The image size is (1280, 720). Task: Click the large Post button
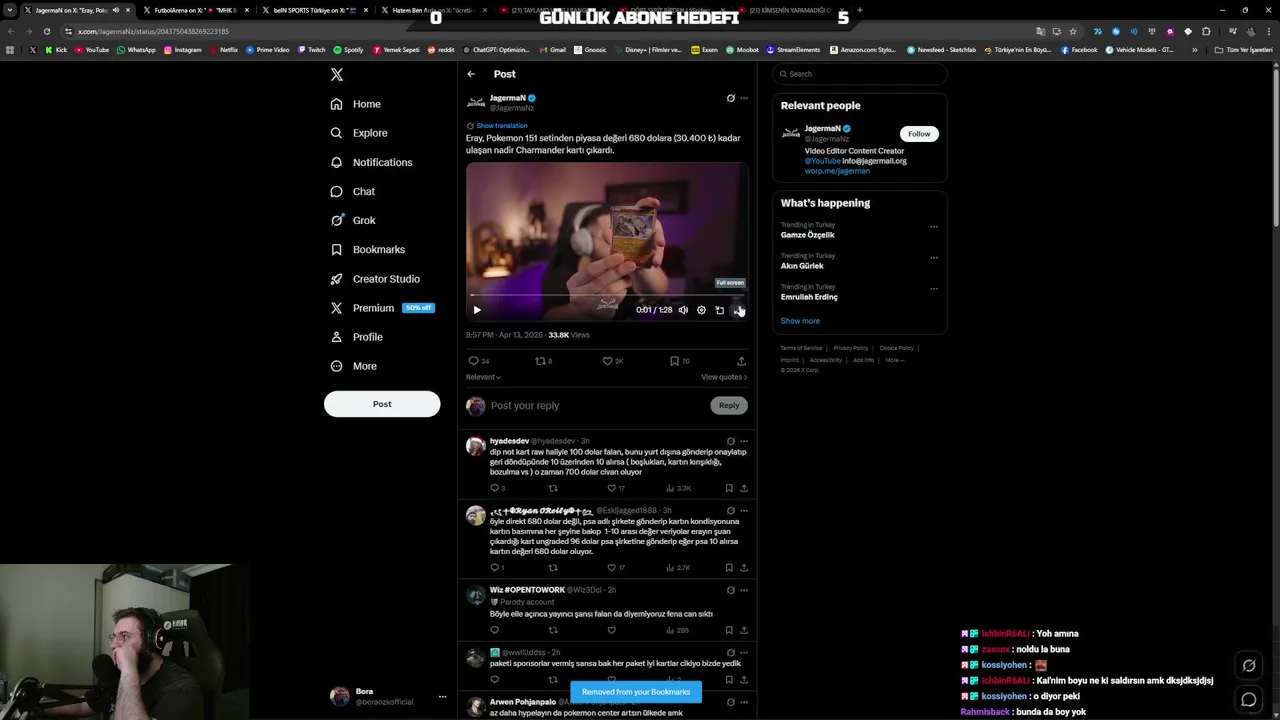(382, 404)
